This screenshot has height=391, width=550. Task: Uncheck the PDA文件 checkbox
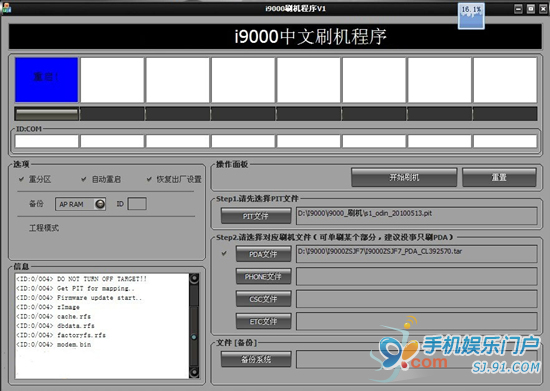tap(224, 253)
